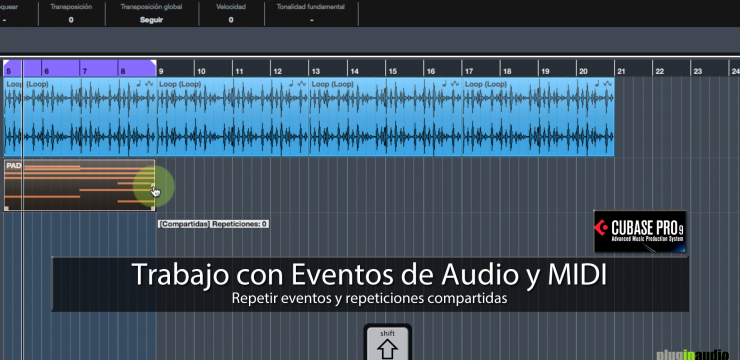The height and width of the screenshot is (360, 740).
Task: Click ruler at bar 6
Action: tap(46, 71)
